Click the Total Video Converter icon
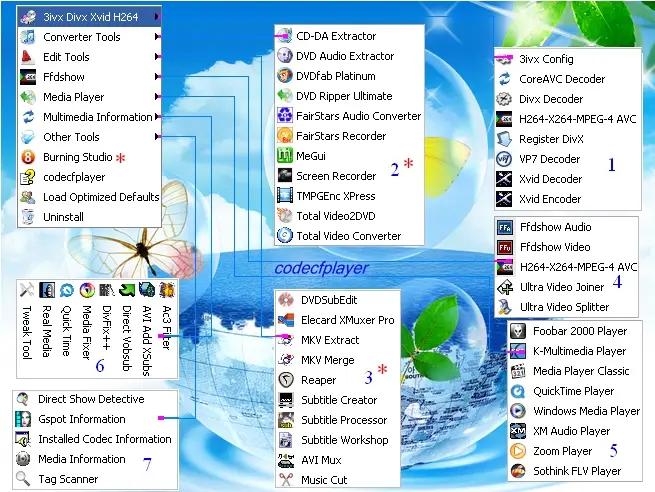Screen dimensions: 655x492 [x=285, y=236]
